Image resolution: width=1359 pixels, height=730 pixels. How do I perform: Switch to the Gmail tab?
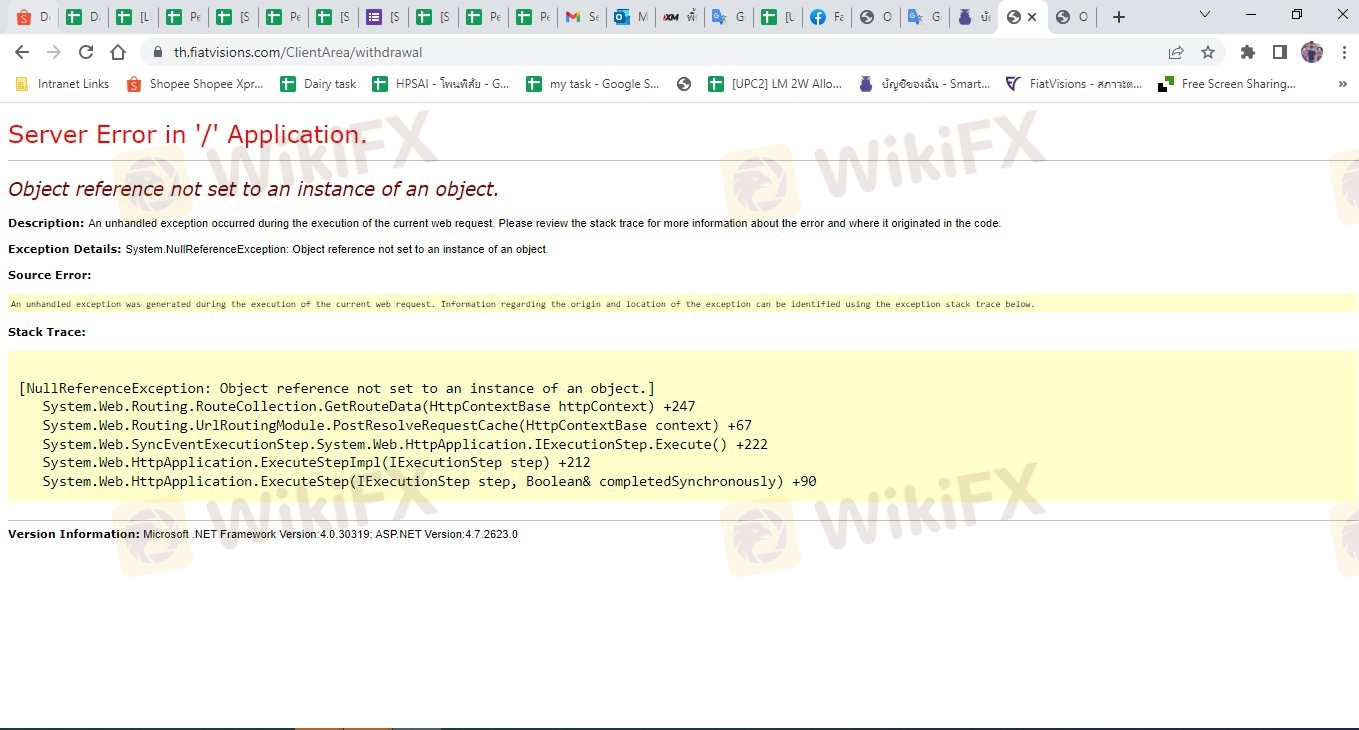[x=581, y=17]
